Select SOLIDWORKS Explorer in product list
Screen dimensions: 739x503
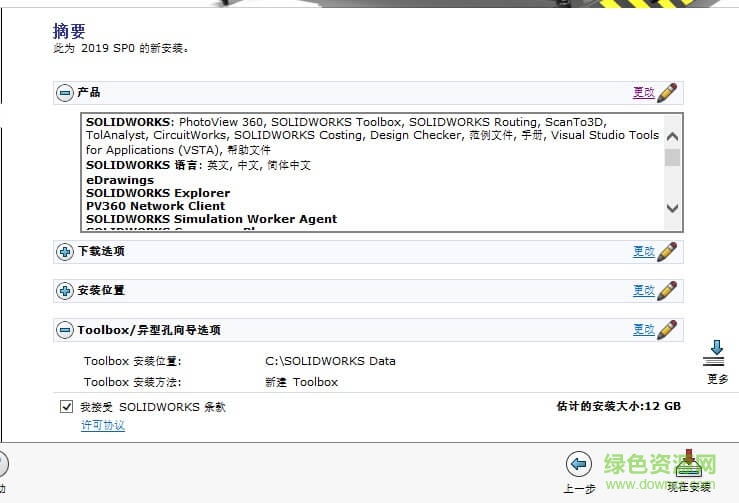[158, 193]
